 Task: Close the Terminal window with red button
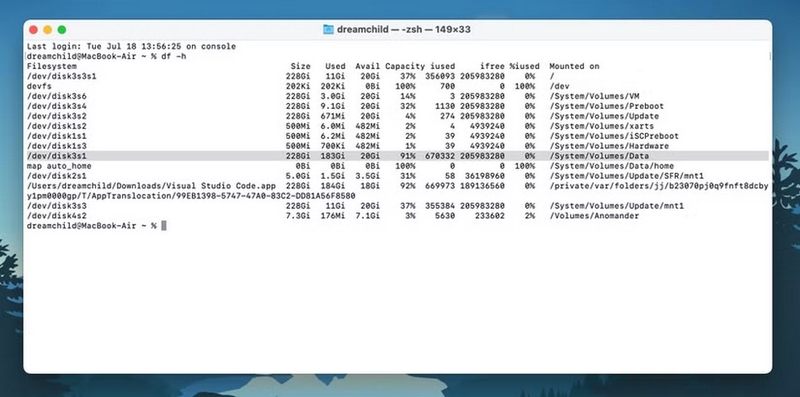coord(33,30)
